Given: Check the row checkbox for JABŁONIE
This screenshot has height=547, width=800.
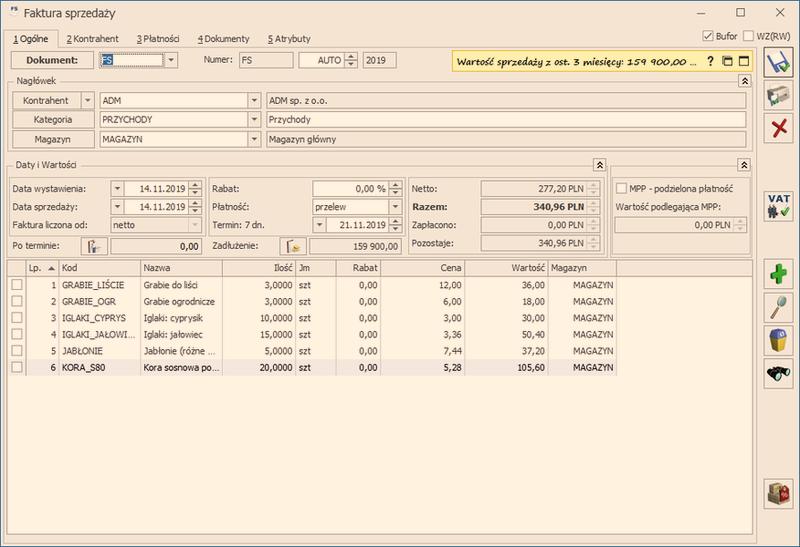Looking at the screenshot, I should [x=17, y=351].
